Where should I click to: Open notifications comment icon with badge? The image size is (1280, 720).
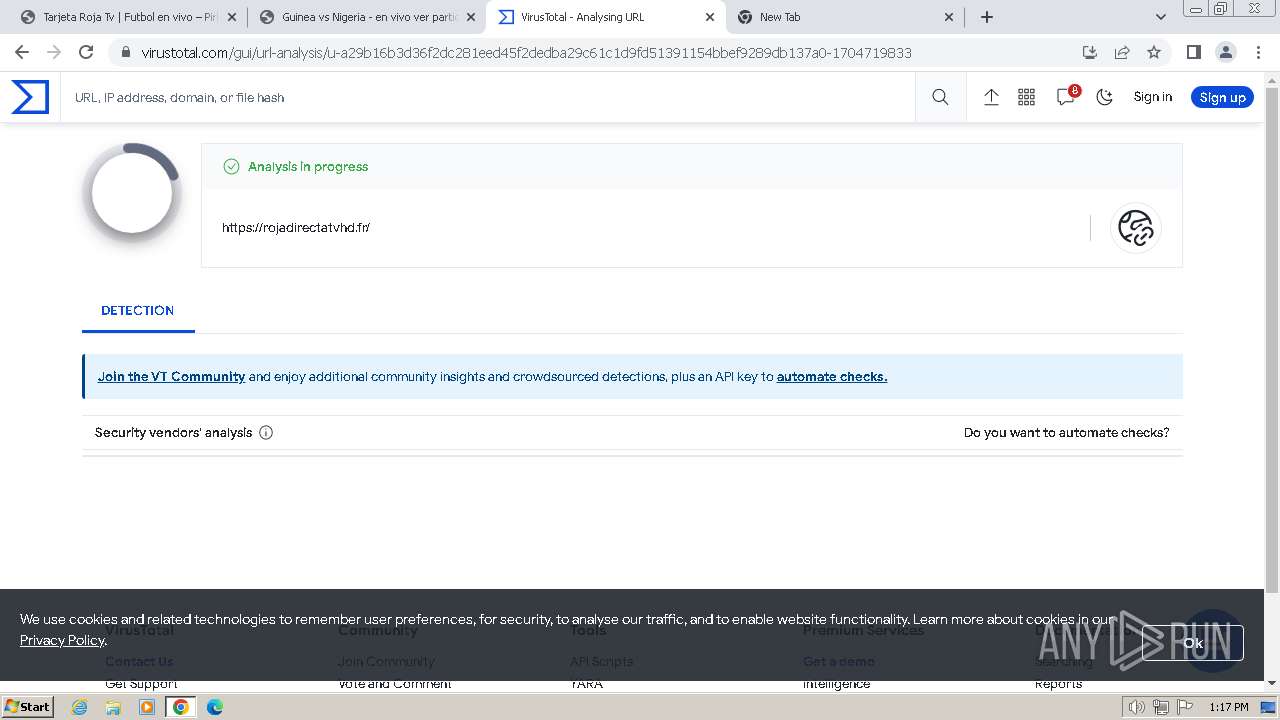(1067, 96)
